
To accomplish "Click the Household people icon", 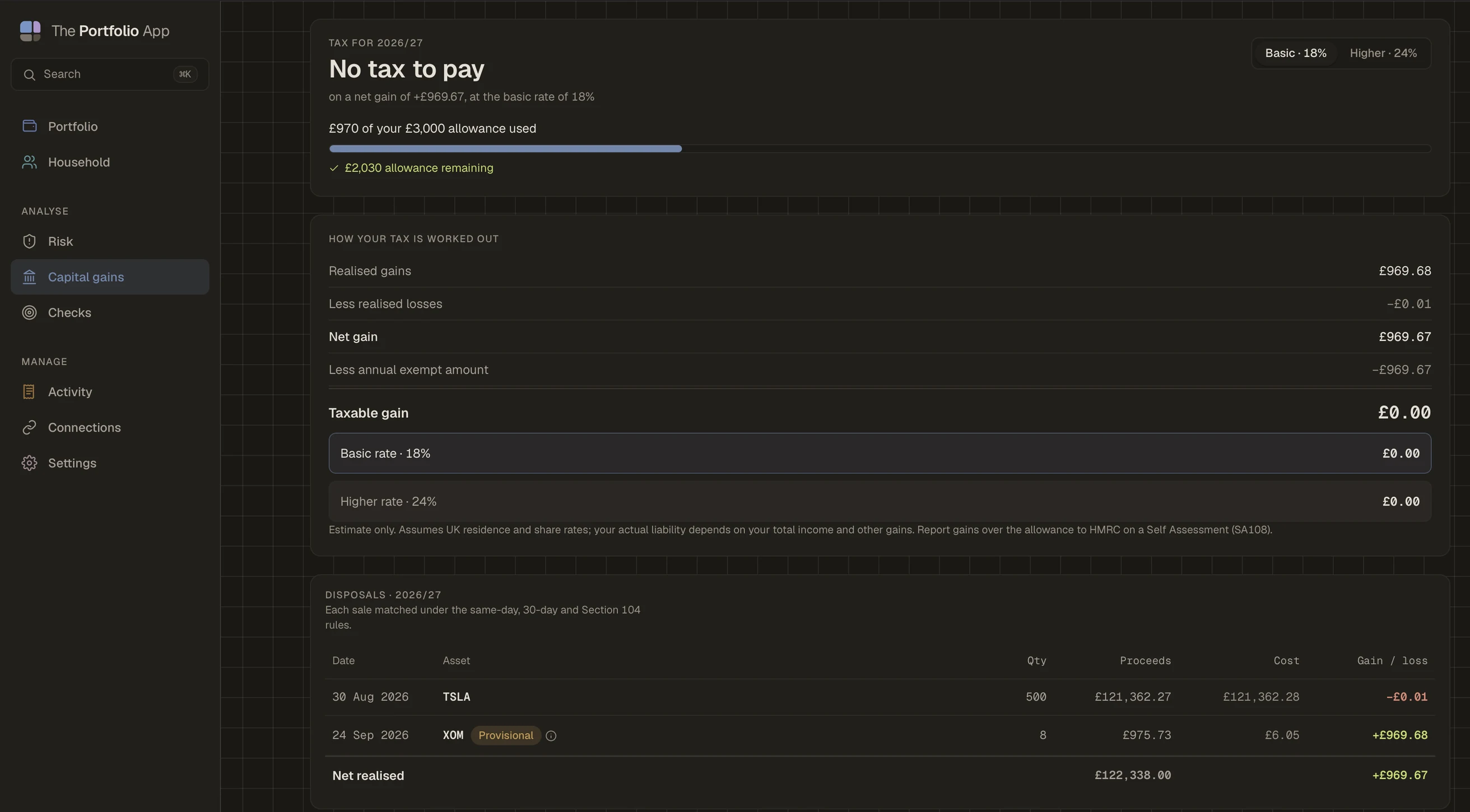I will tap(29, 162).
